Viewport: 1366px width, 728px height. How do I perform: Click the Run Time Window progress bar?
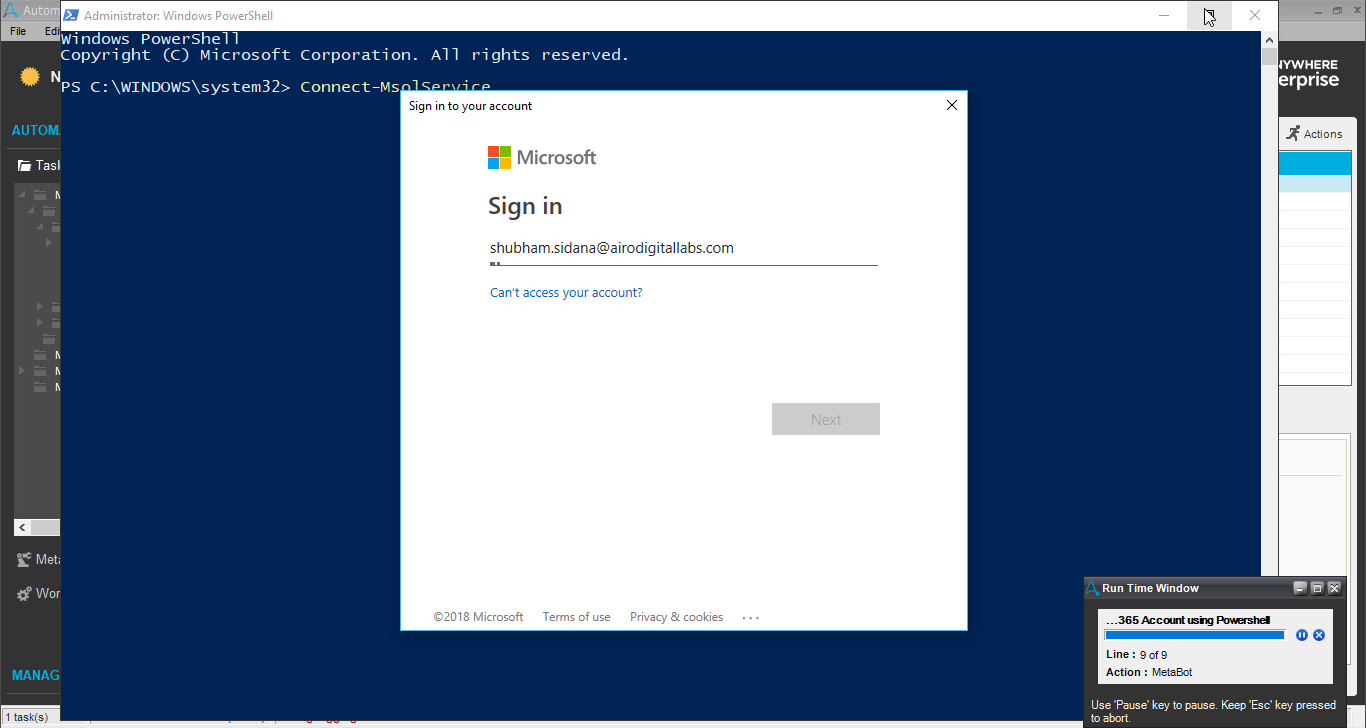(x=1194, y=635)
